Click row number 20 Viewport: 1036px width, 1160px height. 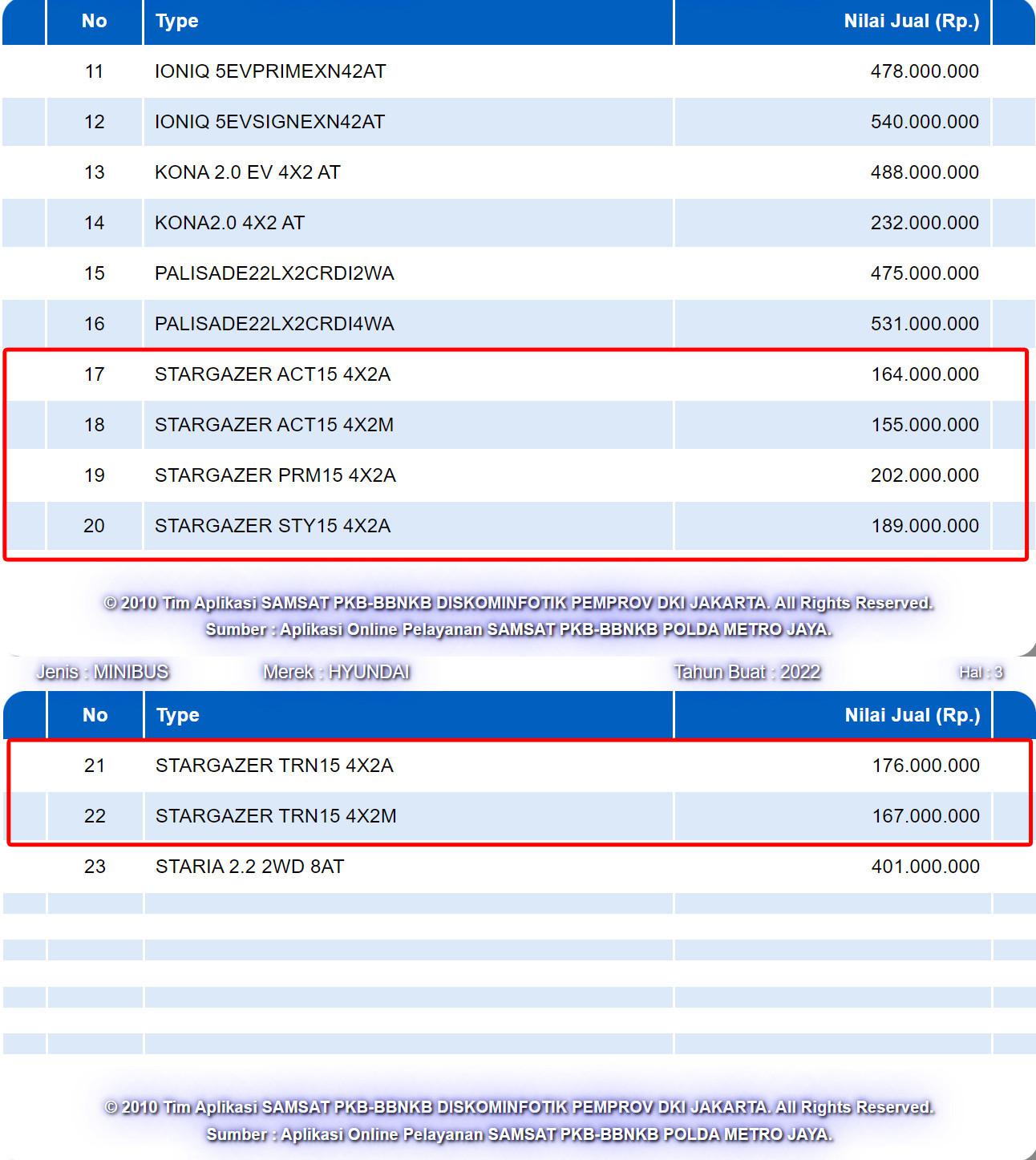(95, 526)
